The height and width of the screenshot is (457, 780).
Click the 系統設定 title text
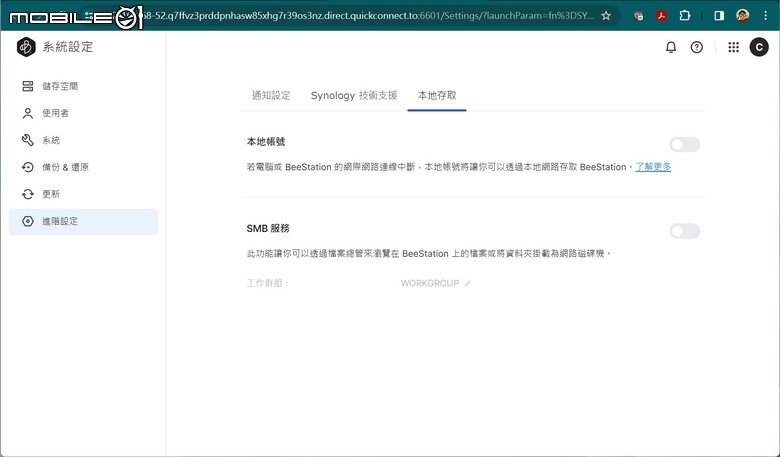pyautogui.click(x=68, y=47)
